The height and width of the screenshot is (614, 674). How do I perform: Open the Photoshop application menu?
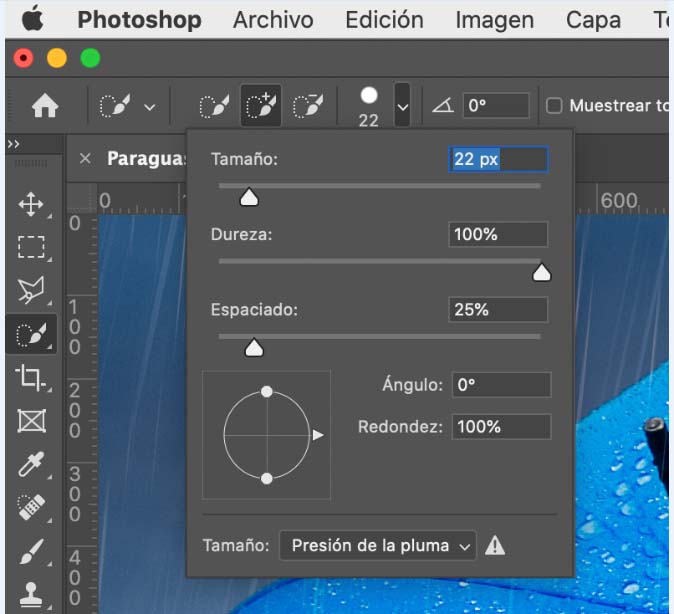[139, 20]
